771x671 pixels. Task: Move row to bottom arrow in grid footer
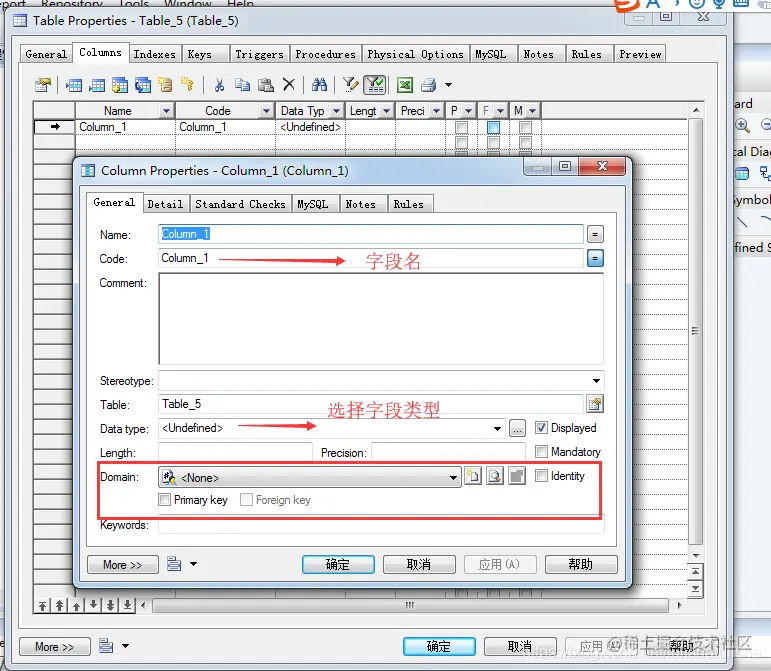(x=127, y=606)
